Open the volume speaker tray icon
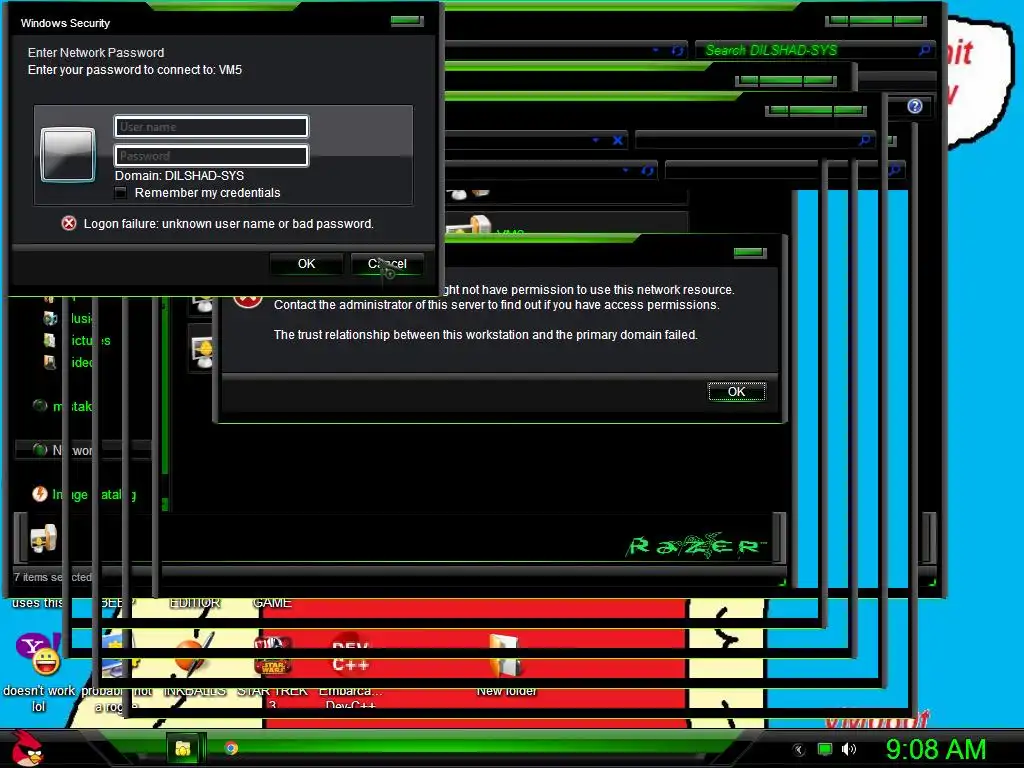This screenshot has height=768, width=1024. point(848,749)
